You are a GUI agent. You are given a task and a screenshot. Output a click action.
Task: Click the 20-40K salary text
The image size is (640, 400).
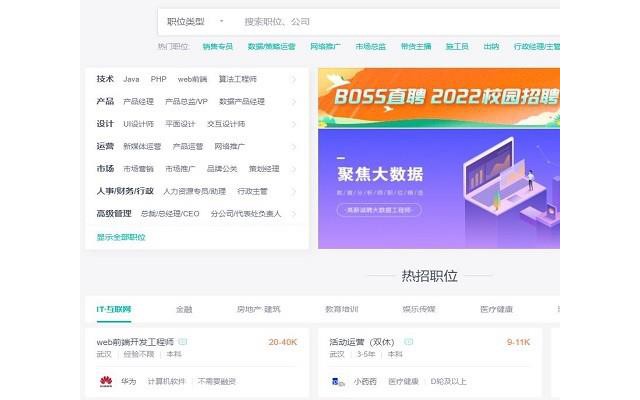283,342
